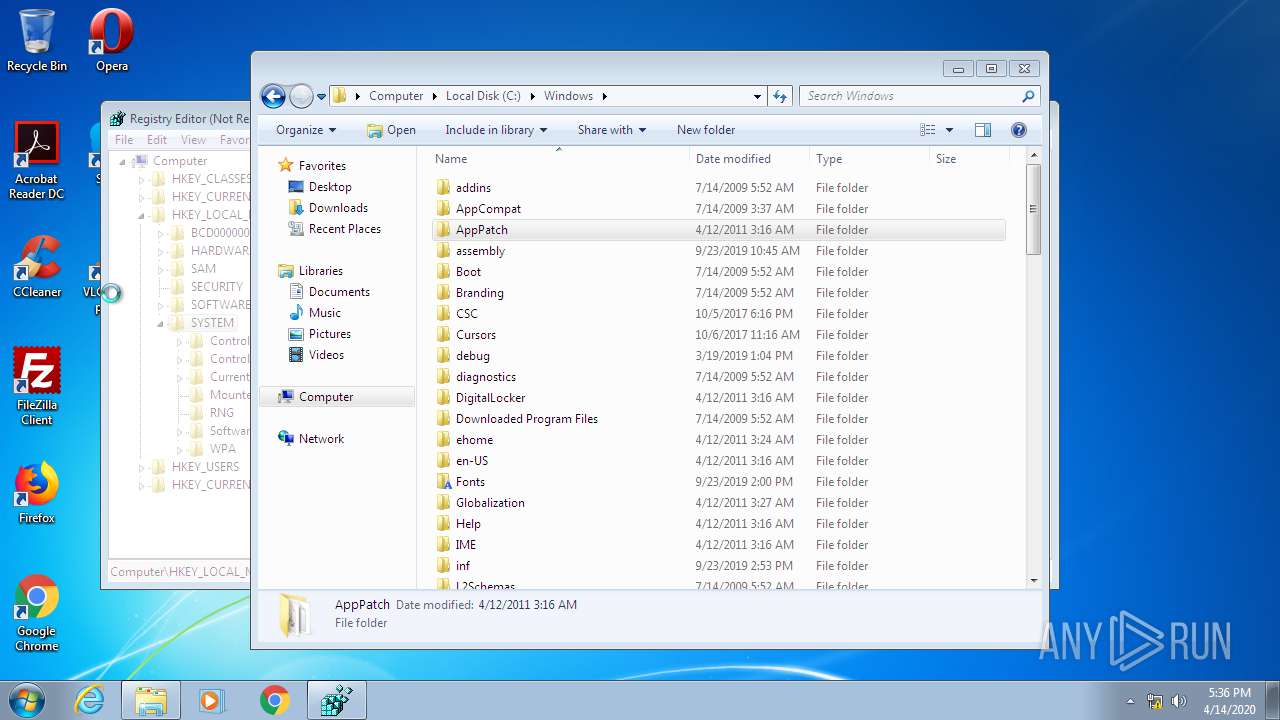
Task: Select the Fonts folder icon
Action: click(444, 482)
